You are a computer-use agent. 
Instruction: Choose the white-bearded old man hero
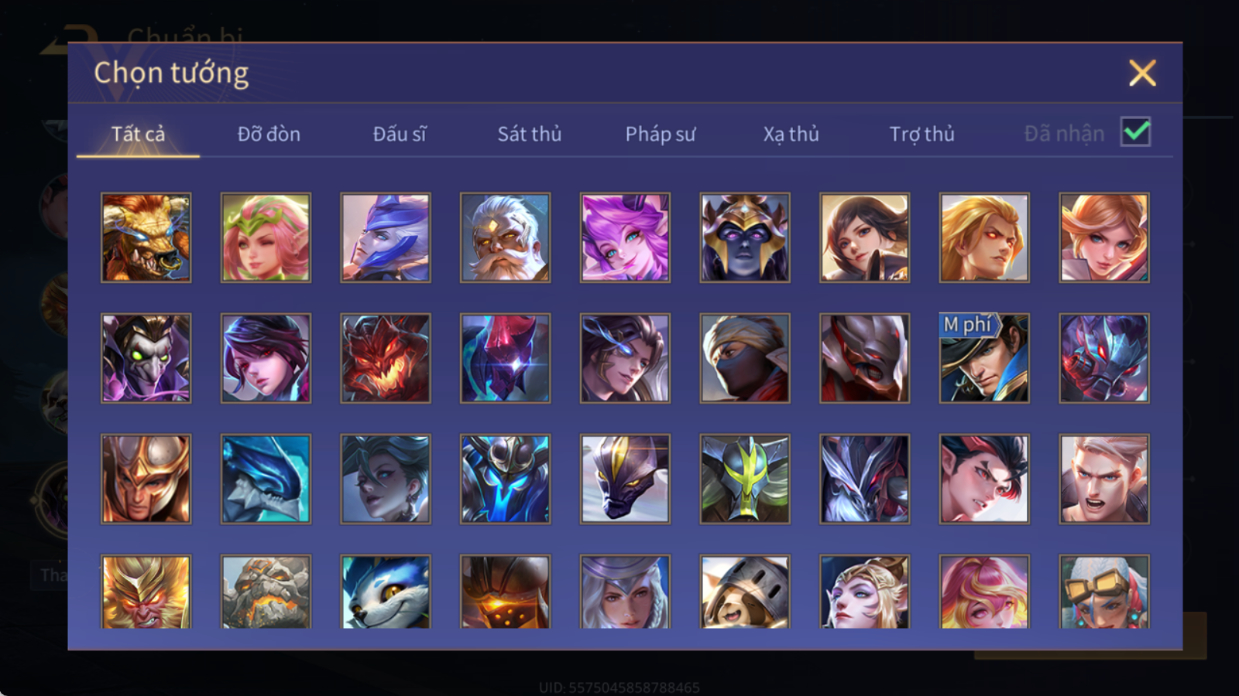(505, 238)
